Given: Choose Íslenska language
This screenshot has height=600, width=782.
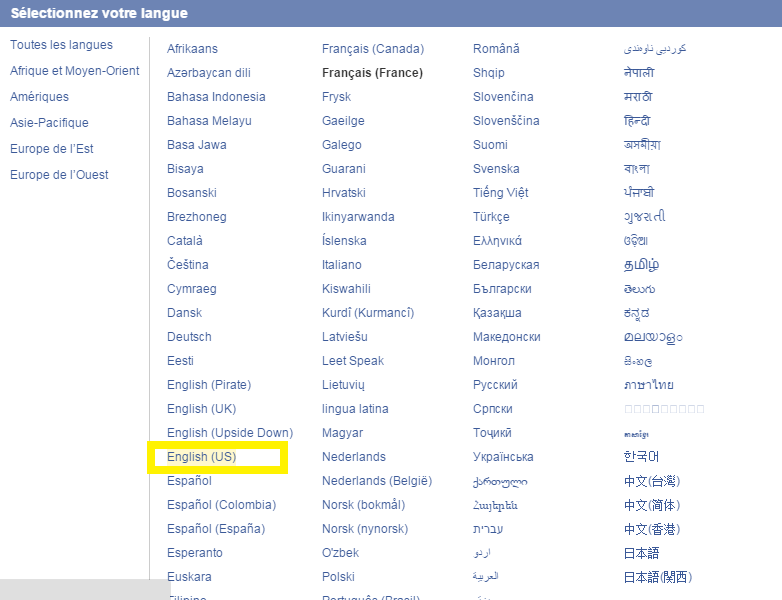Looking at the screenshot, I should pos(345,240).
